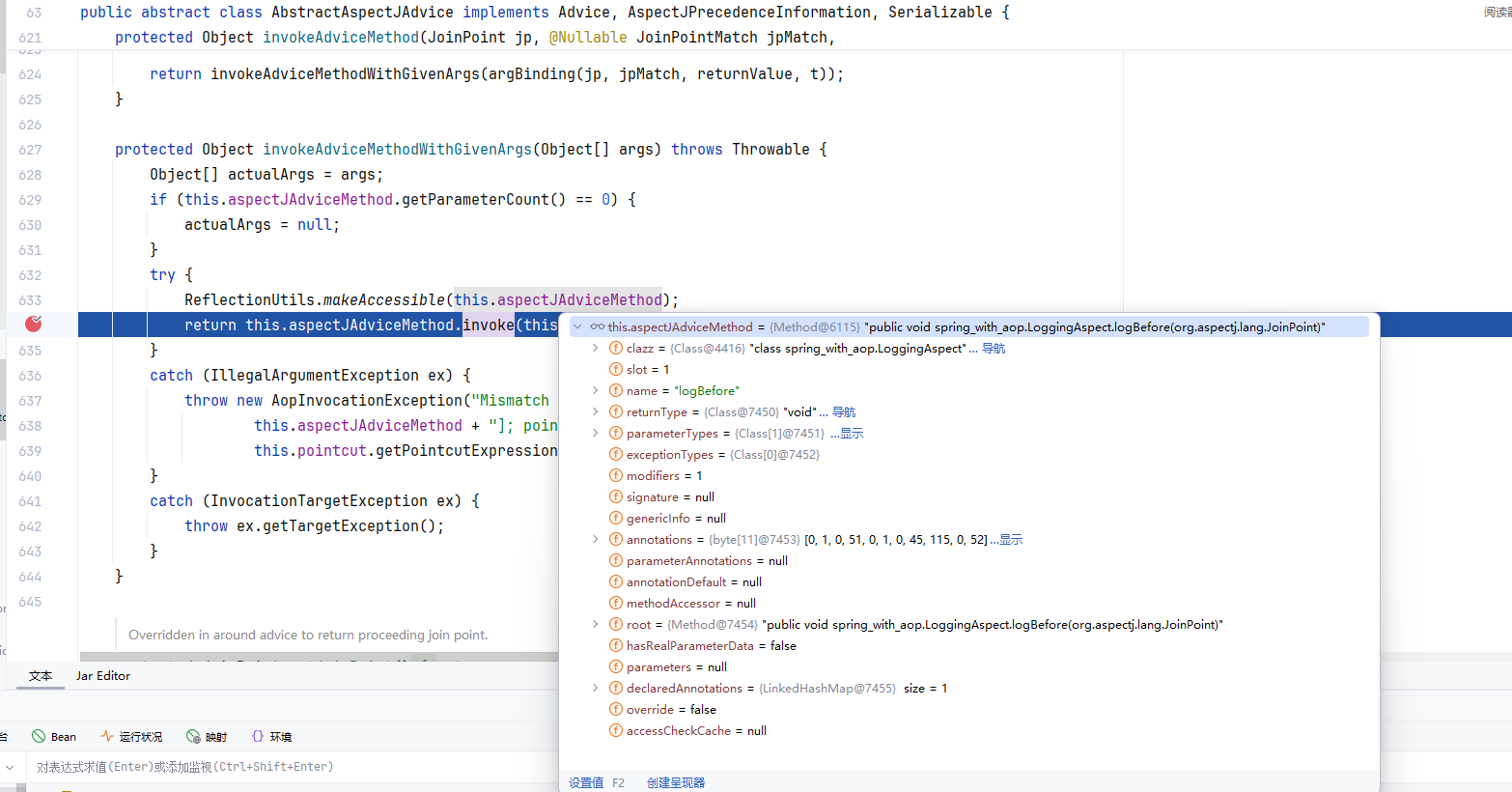Image resolution: width=1512 pixels, height=792 pixels.
Task: Click the 映射 mappings icon
Action: [x=193, y=736]
